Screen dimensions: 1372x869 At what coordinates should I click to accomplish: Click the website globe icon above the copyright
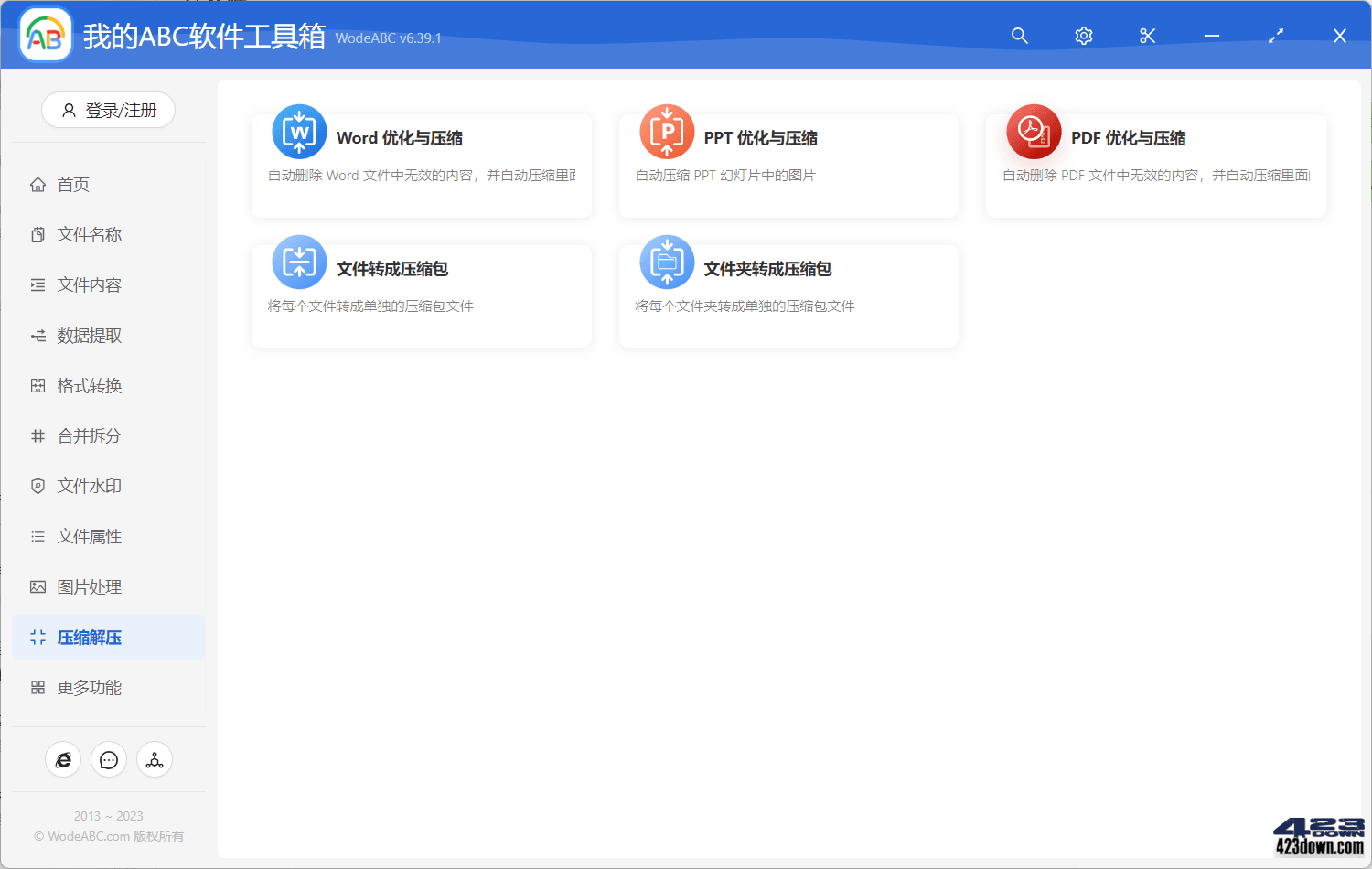click(63, 759)
